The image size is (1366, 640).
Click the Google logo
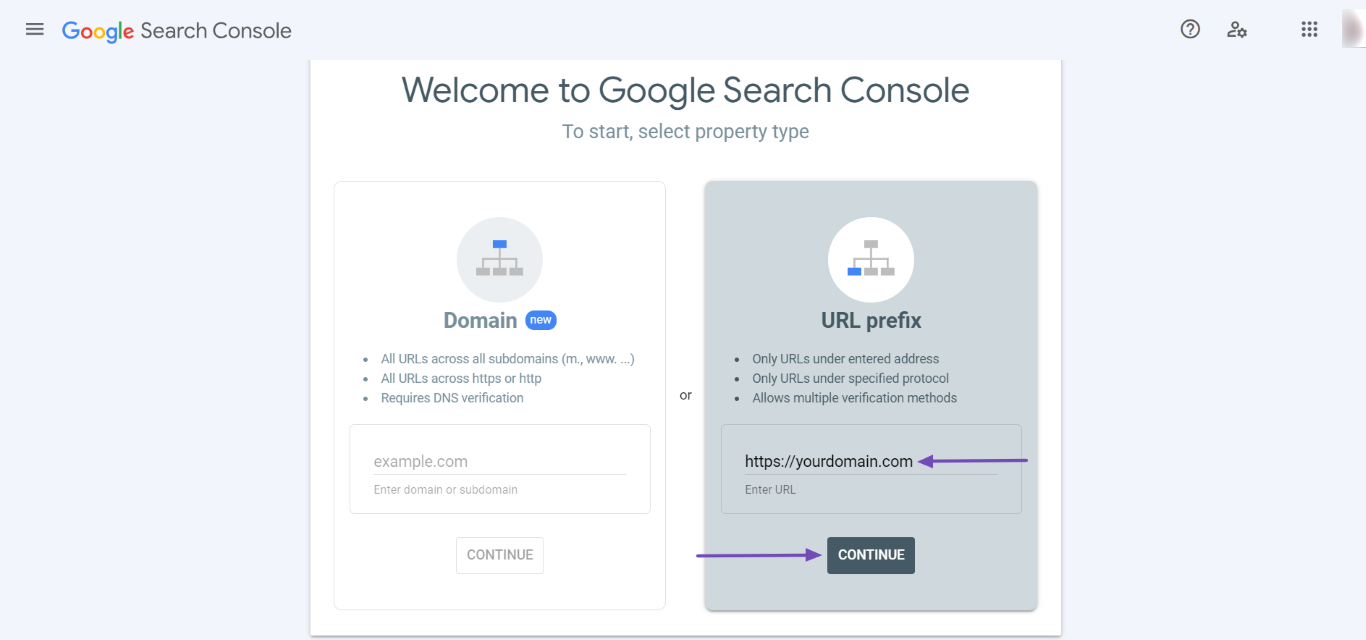97,31
